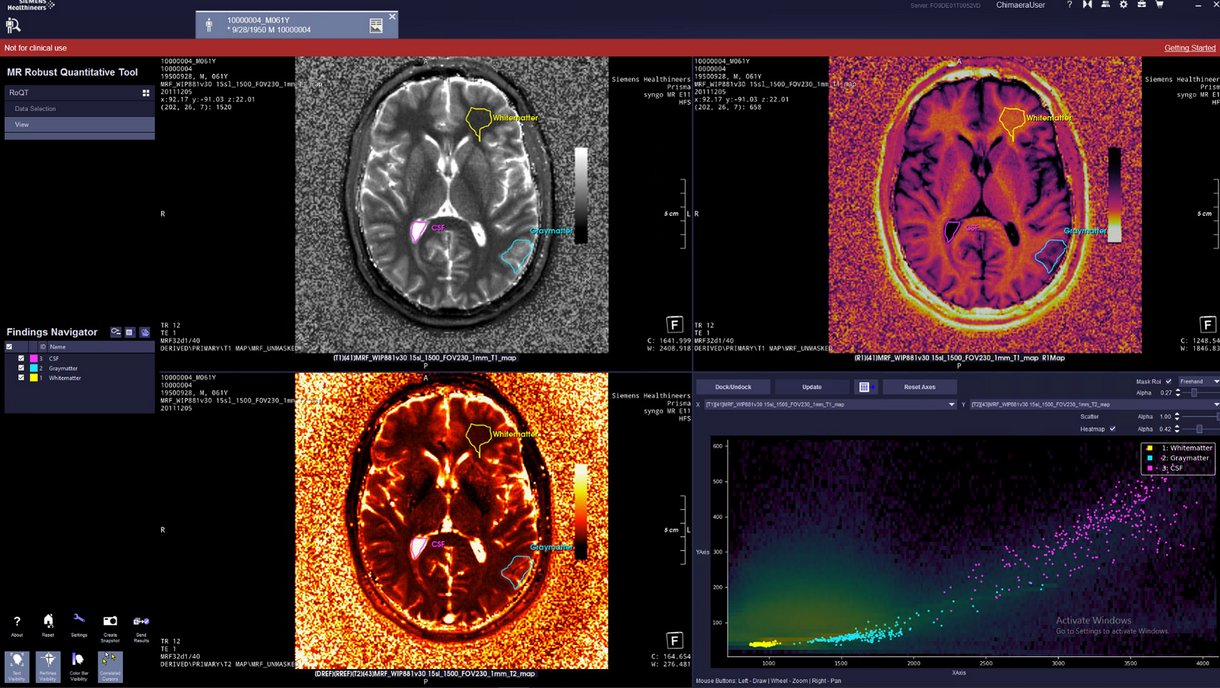Click the help question mark in top bar
The height and width of the screenshot is (688, 1220).
[x=1069, y=5]
